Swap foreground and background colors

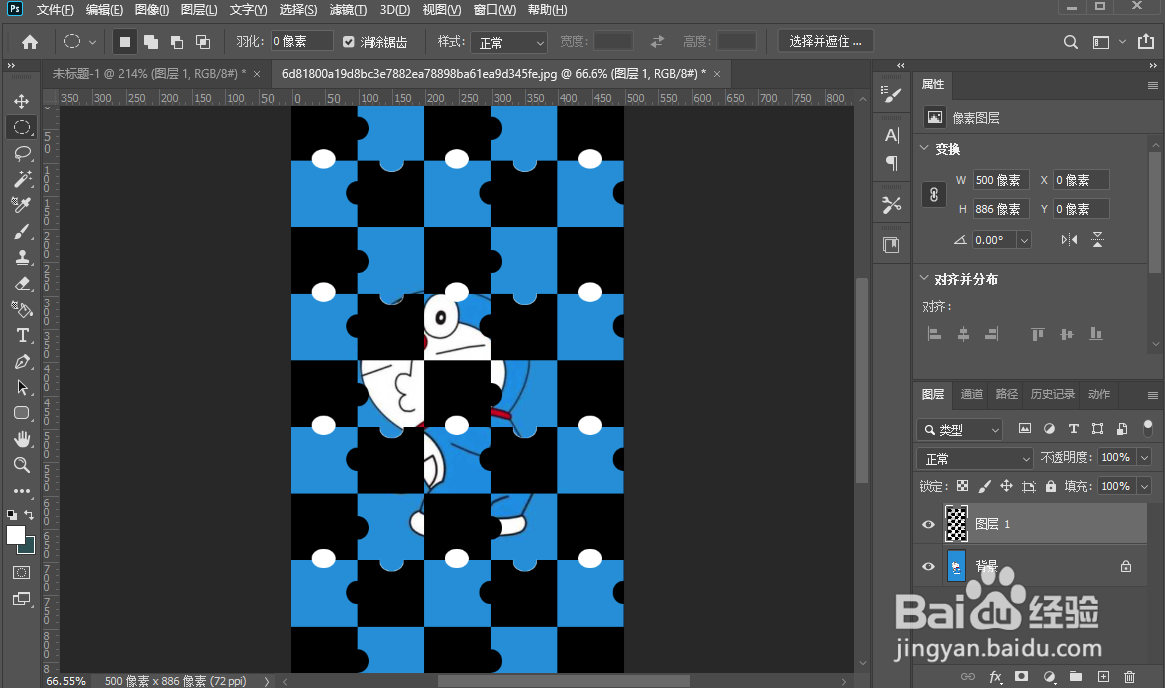[x=30, y=514]
